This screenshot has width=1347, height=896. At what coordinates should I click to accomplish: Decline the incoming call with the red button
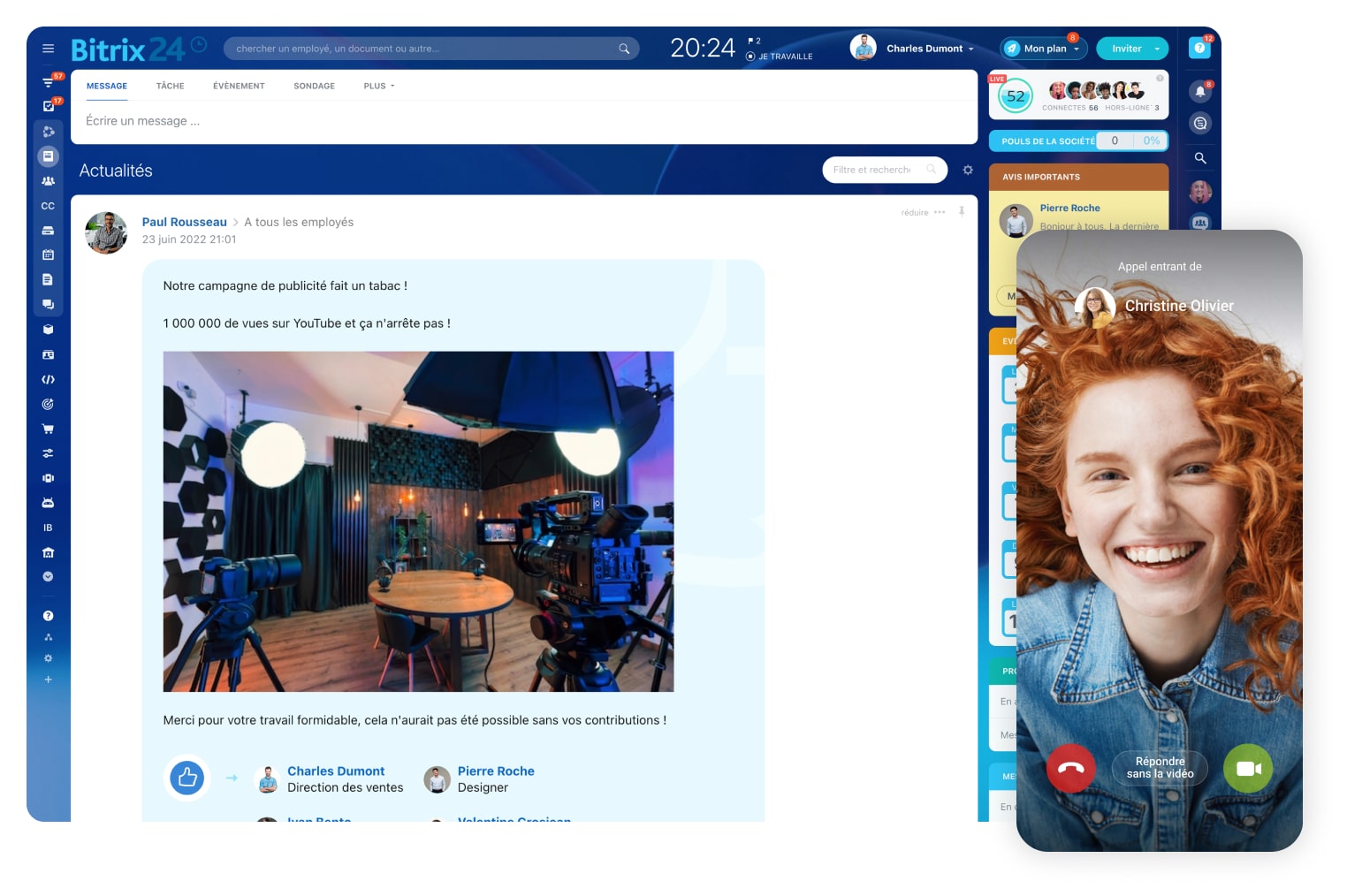(x=1070, y=768)
